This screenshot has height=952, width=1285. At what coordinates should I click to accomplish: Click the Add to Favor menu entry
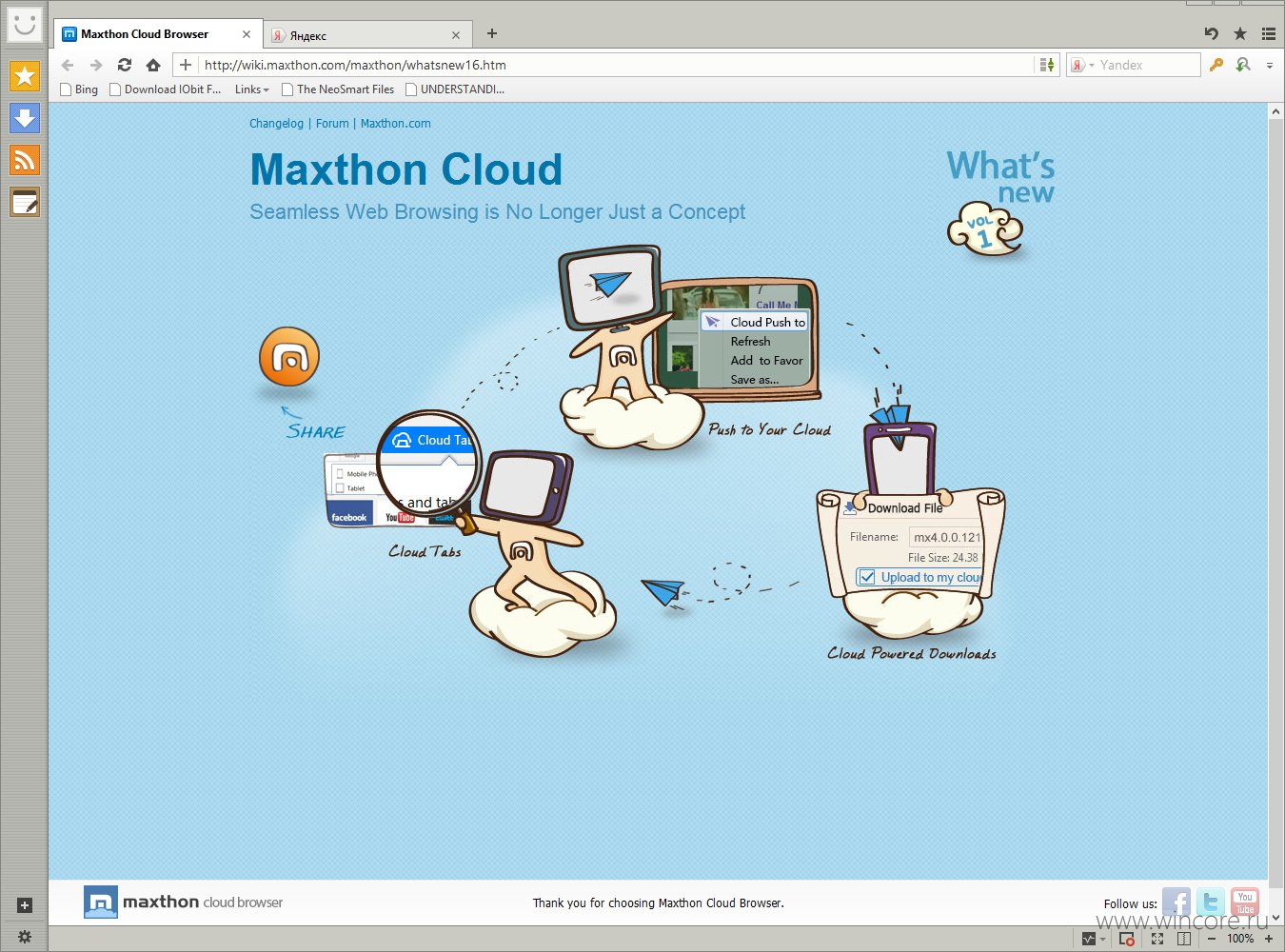coord(766,360)
